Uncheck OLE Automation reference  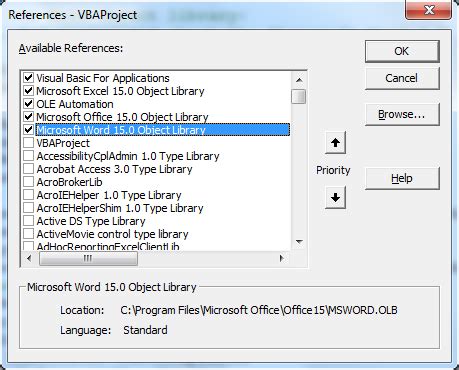pyautogui.click(x=29, y=104)
